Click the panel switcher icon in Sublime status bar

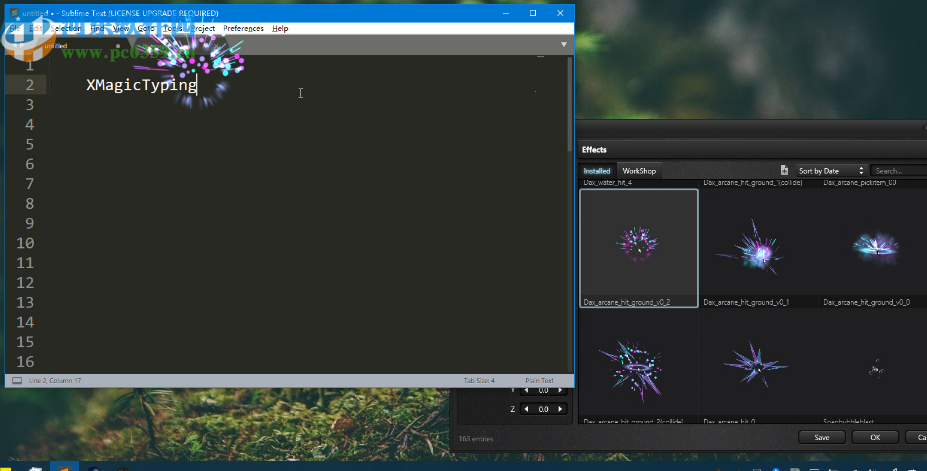[17, 381]
